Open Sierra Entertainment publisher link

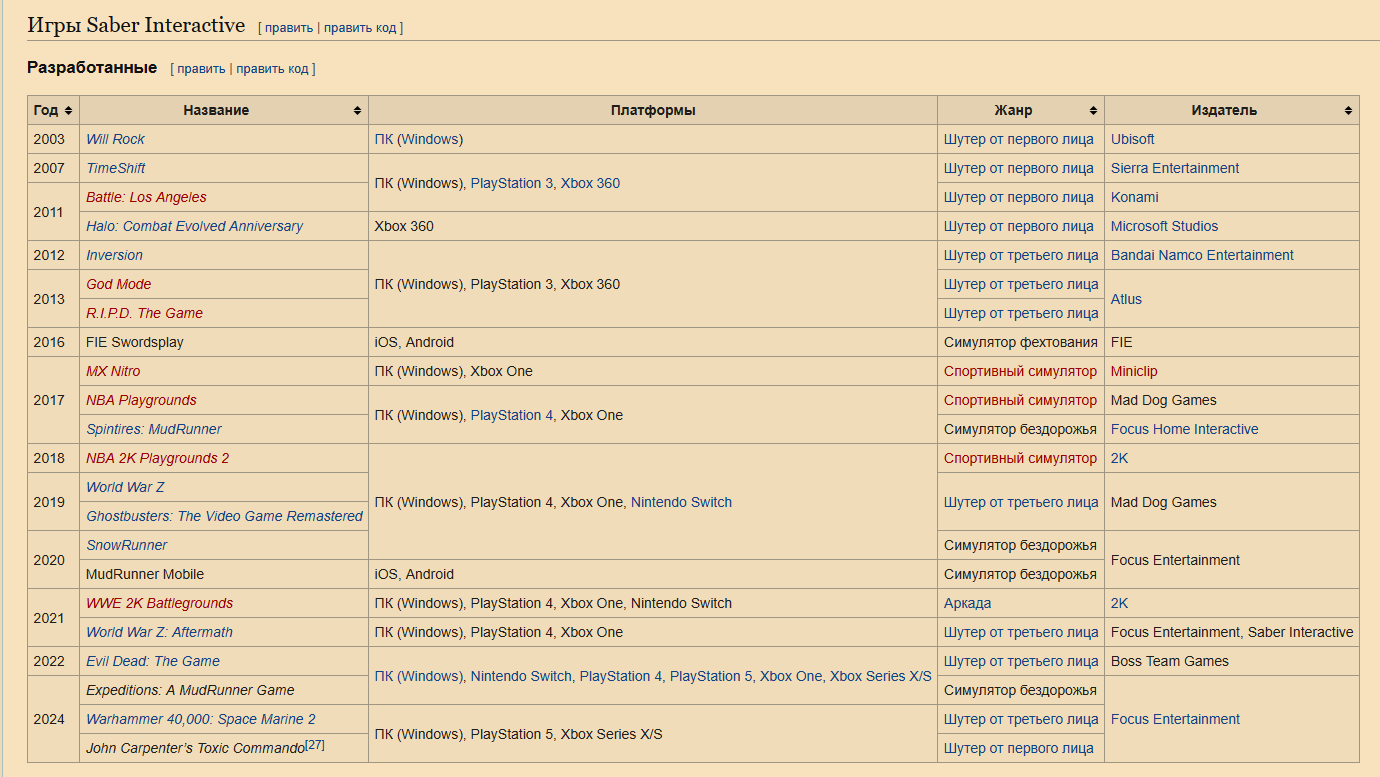[1175, 168]
